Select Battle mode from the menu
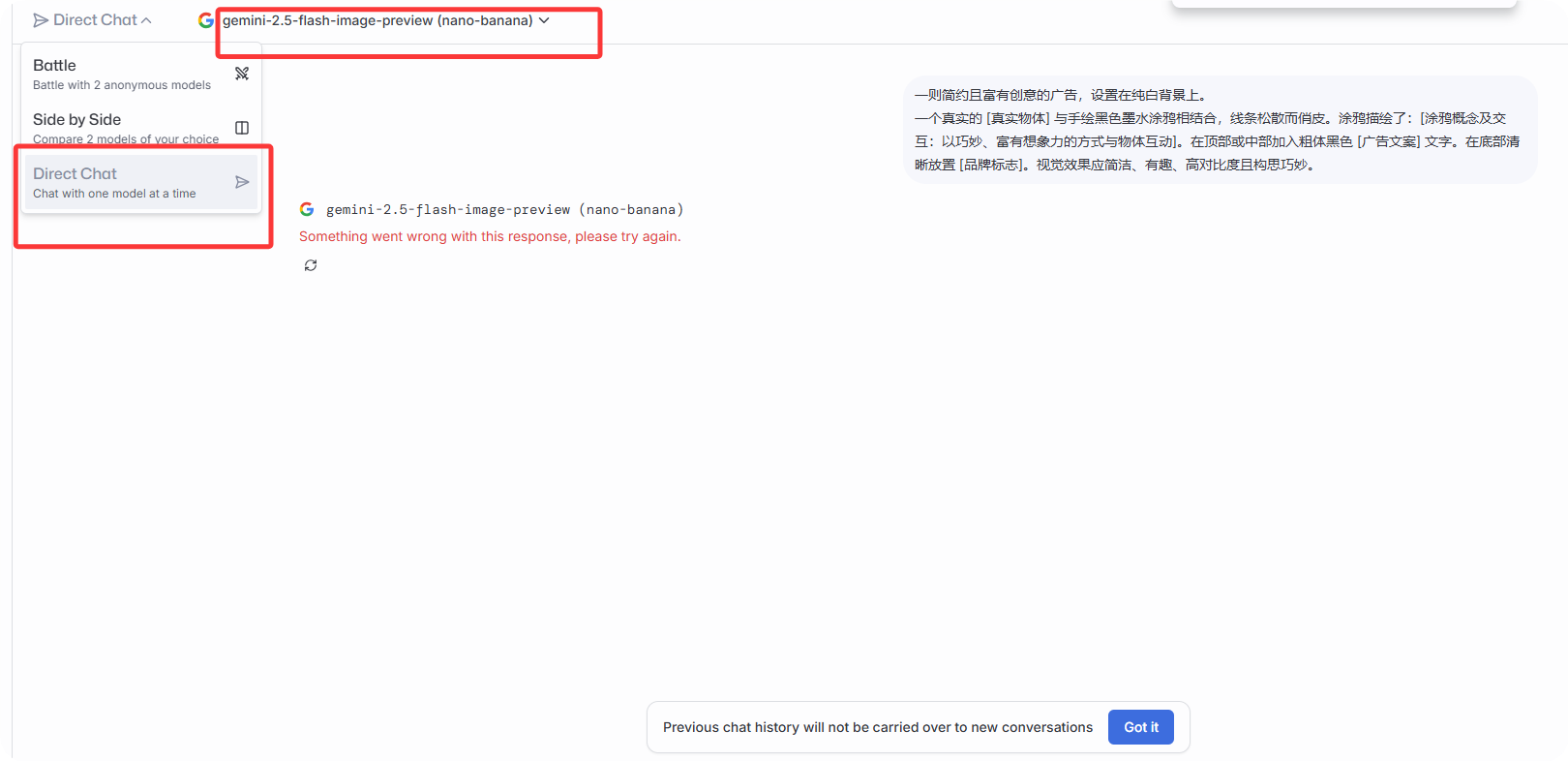Screen dimensions: 1568x761 [x=55, y=66]
